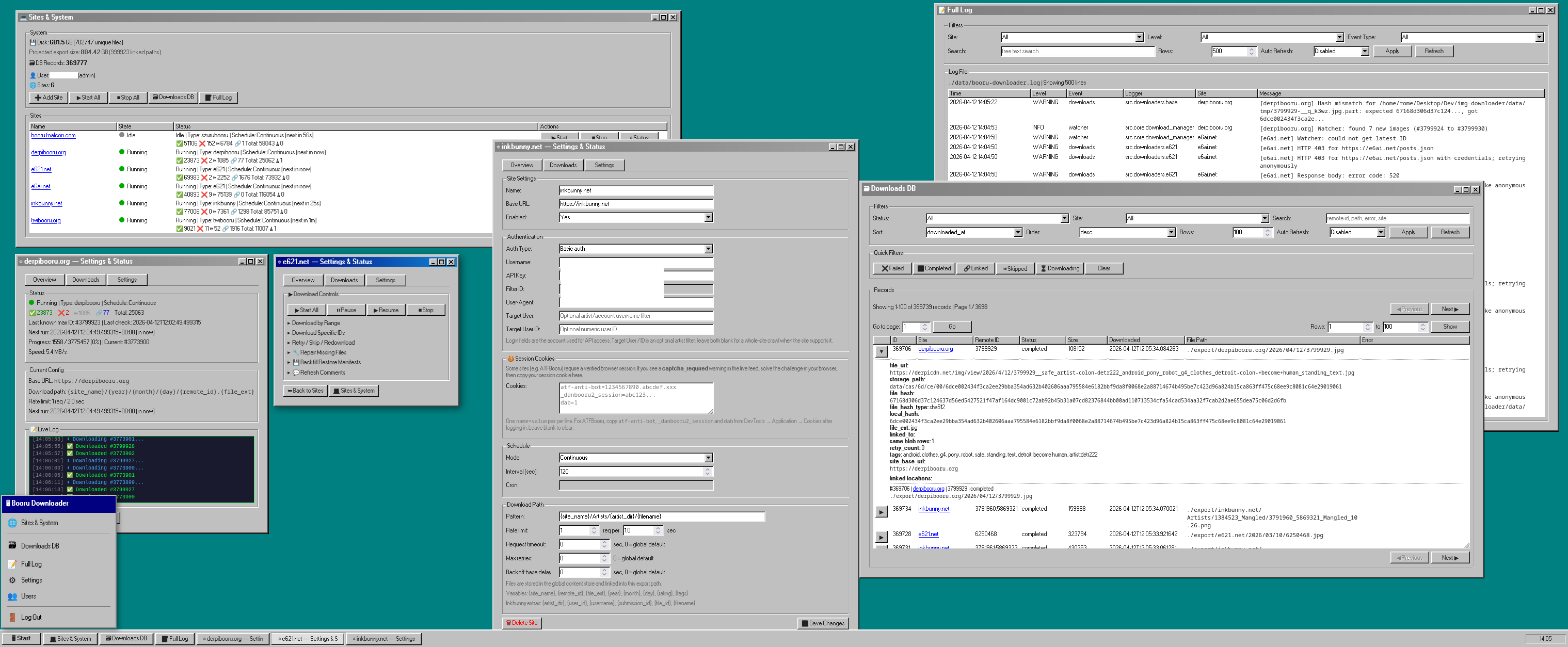Expand the Repair Missing Files section
The height and width of the screenshot is (647, 1568).
click(323, 352)
